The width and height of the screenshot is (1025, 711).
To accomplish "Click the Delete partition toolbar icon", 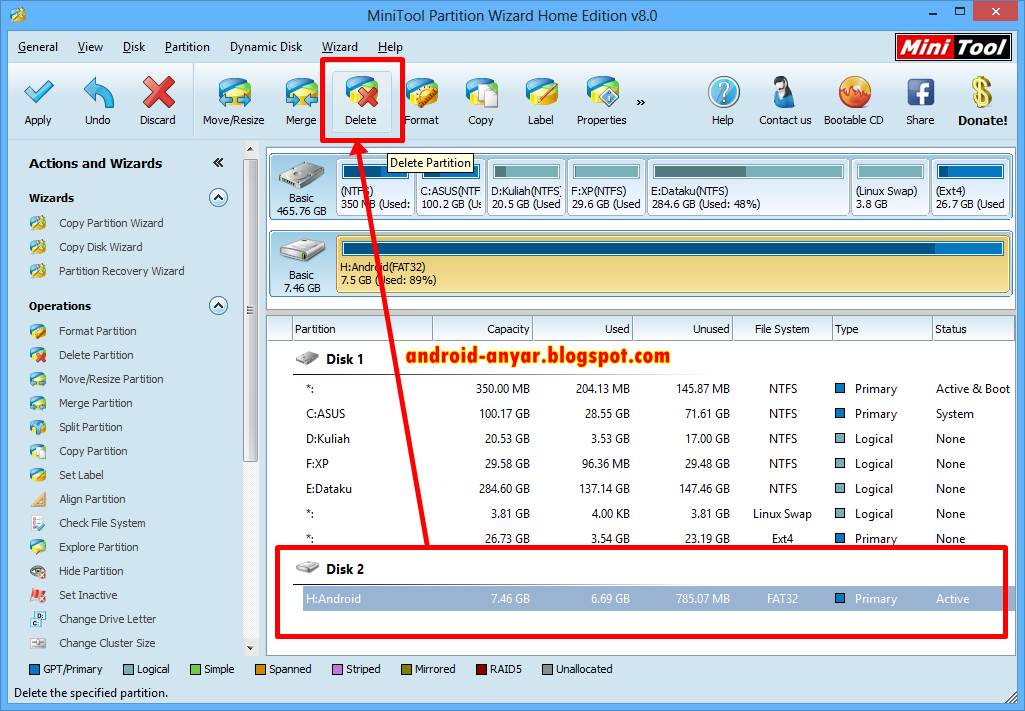I will 361,92.
